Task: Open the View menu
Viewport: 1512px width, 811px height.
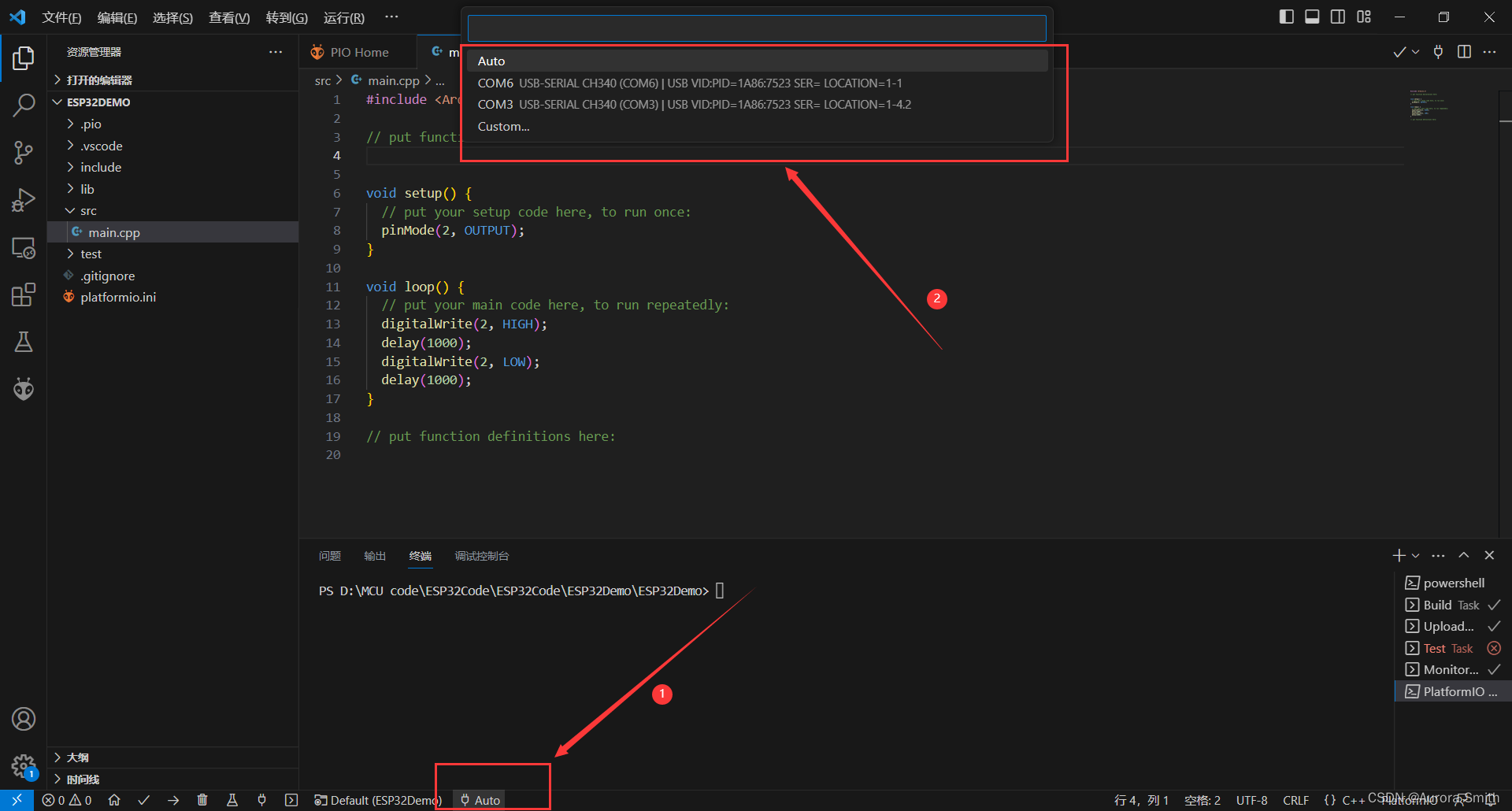Action: 229,17
